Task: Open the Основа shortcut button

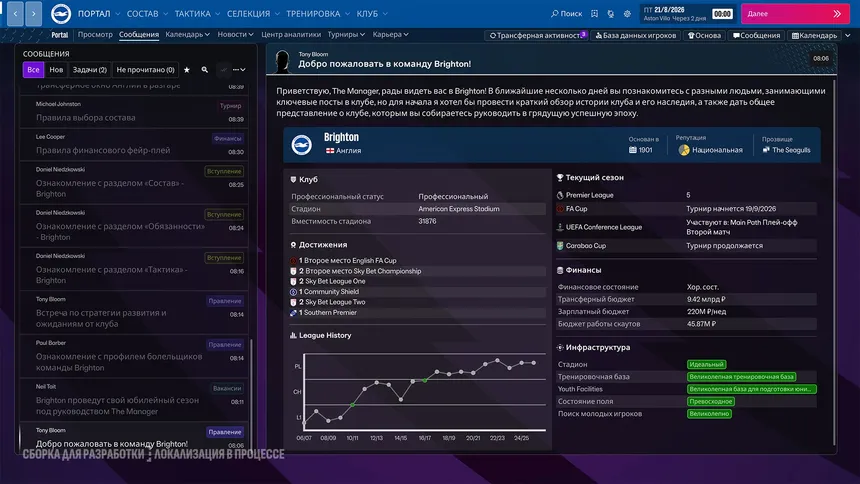Action: [704, 35]
